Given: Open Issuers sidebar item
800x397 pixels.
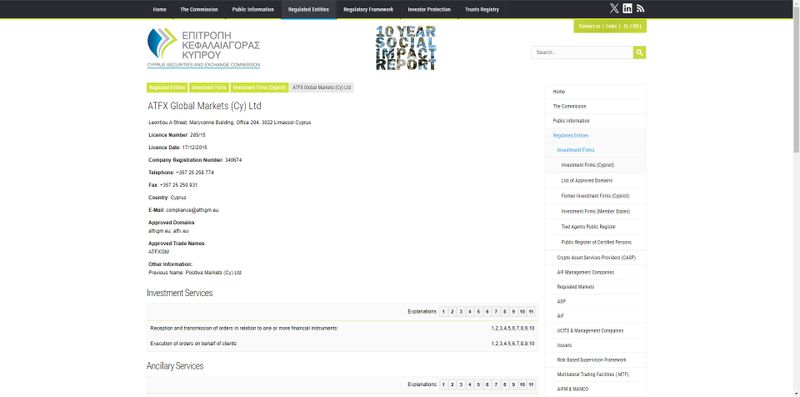Looking at the screenshot, I should pyautogui.click(x=595, y=345).
